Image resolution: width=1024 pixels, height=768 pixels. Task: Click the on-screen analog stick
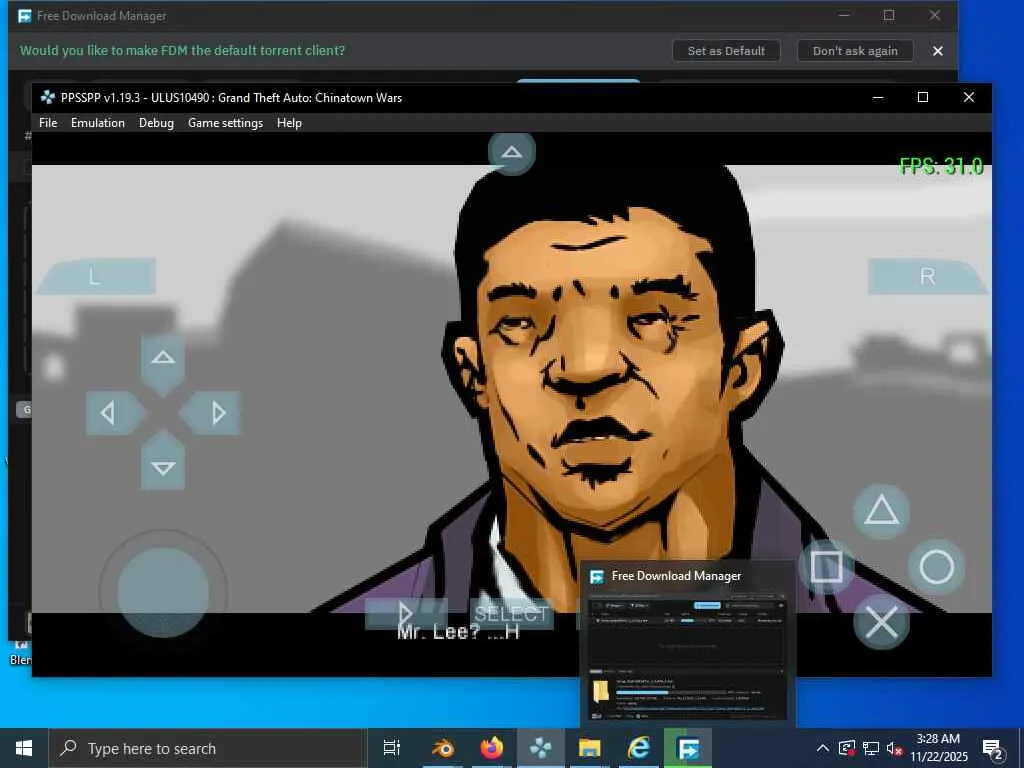click(163, 593)
